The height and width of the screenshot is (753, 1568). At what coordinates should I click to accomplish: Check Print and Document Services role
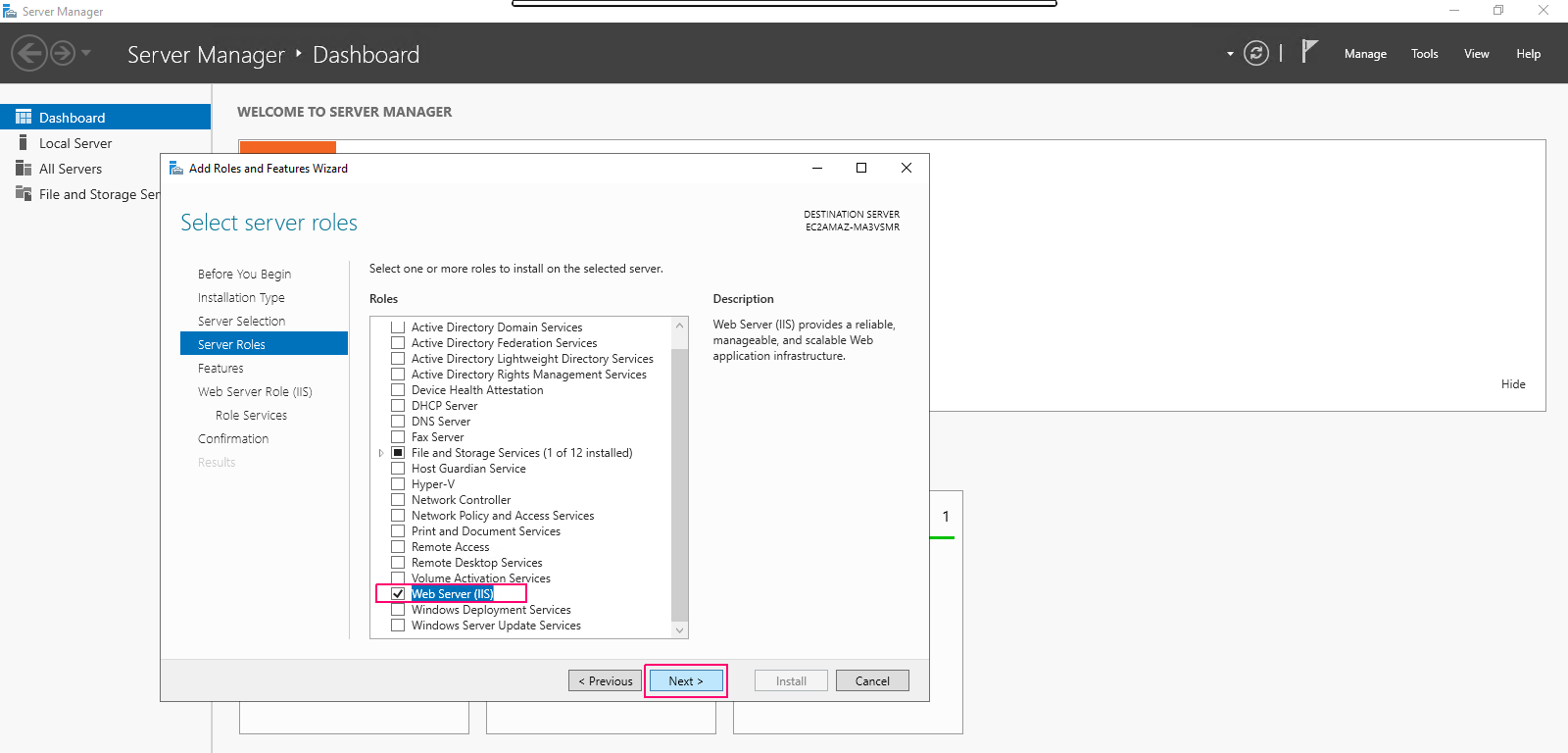pos(398,530)
